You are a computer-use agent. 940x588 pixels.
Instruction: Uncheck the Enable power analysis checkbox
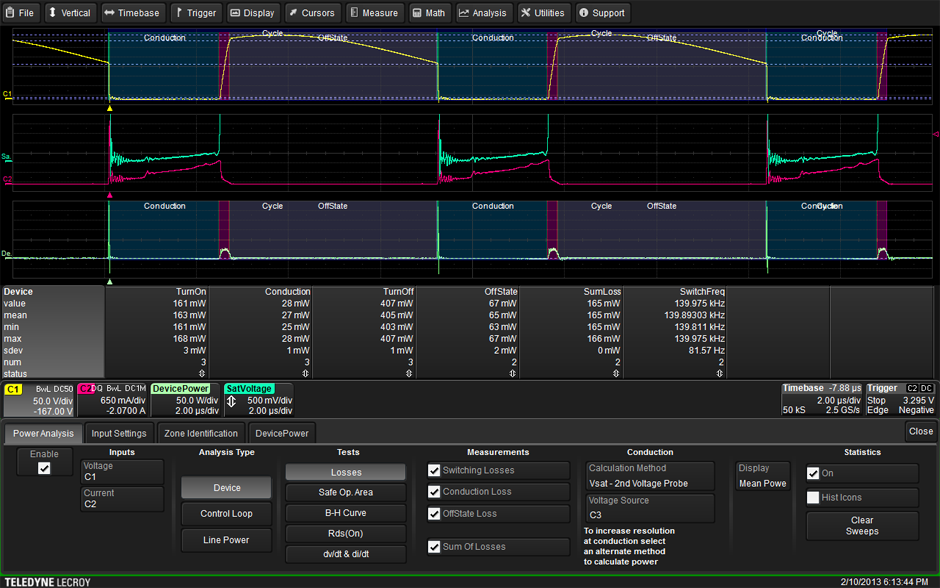44,468
